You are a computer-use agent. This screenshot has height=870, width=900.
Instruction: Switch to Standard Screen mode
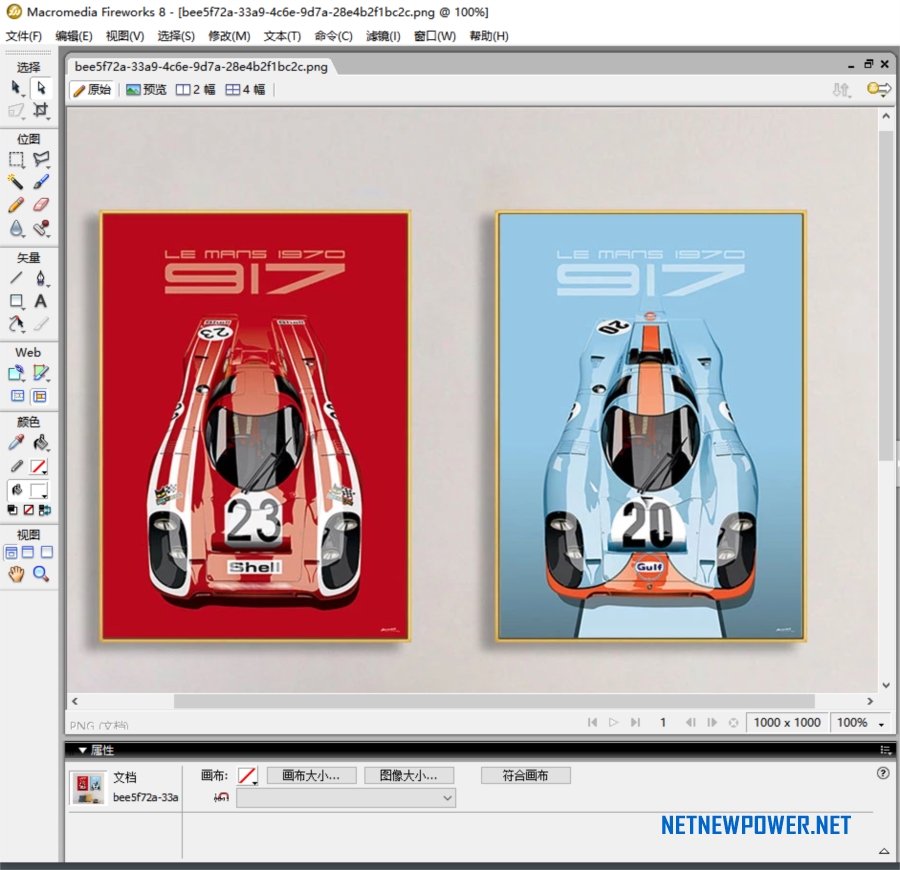[x=11, y=553]
